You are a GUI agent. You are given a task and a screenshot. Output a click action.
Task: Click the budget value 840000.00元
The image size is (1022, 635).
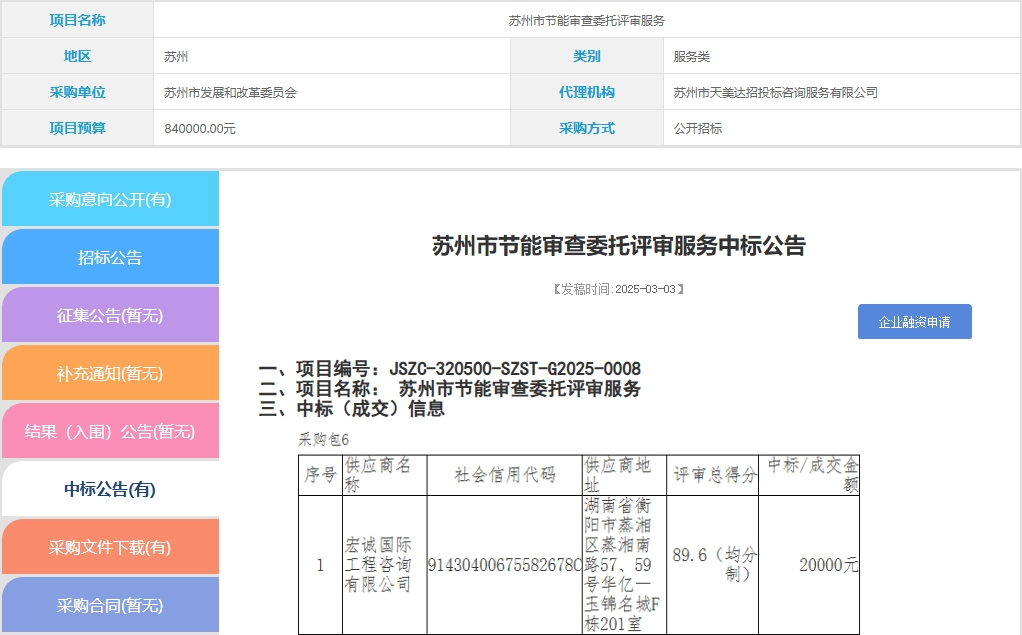[200, 128]
